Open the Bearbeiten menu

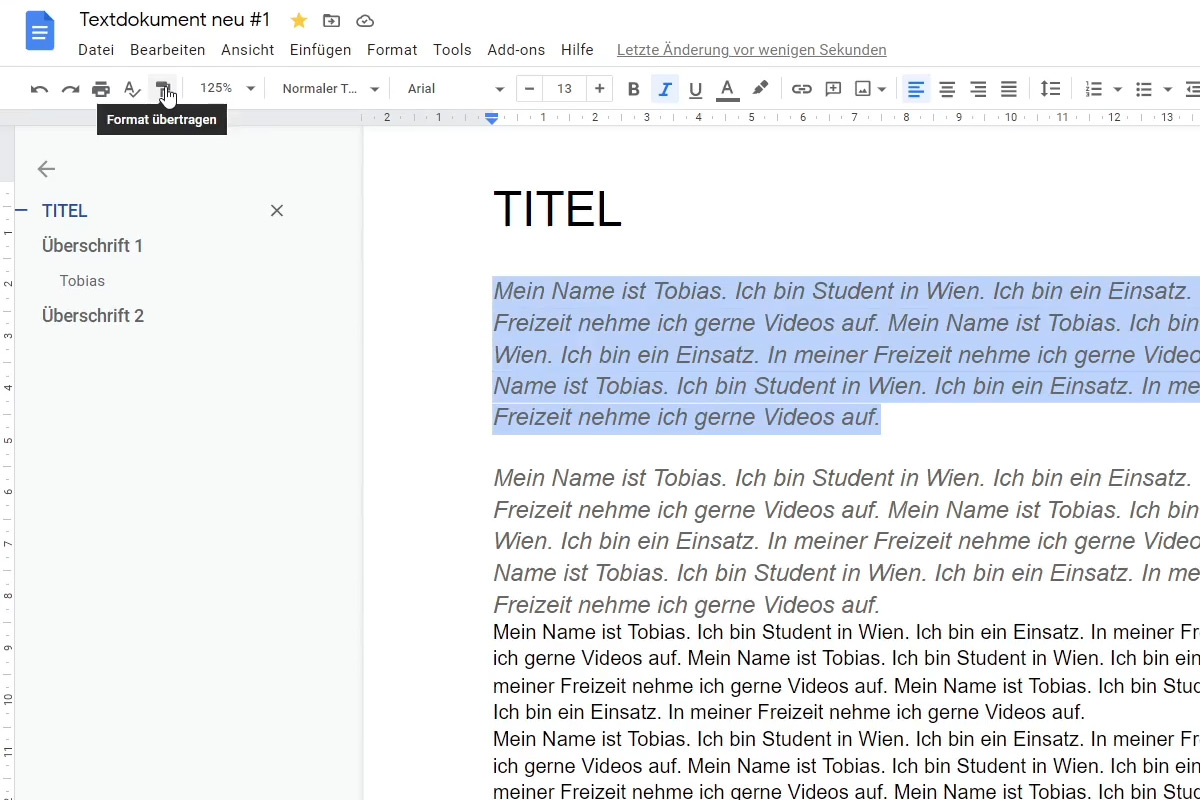tap(168, 50)
